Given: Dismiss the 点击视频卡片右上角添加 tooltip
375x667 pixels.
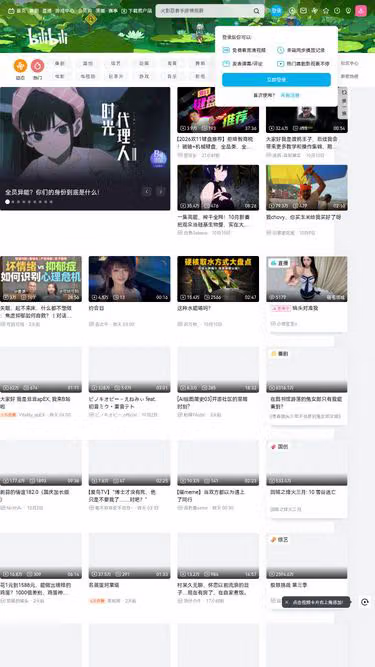Looking at the screenshot, I should (x=287, y=602).
